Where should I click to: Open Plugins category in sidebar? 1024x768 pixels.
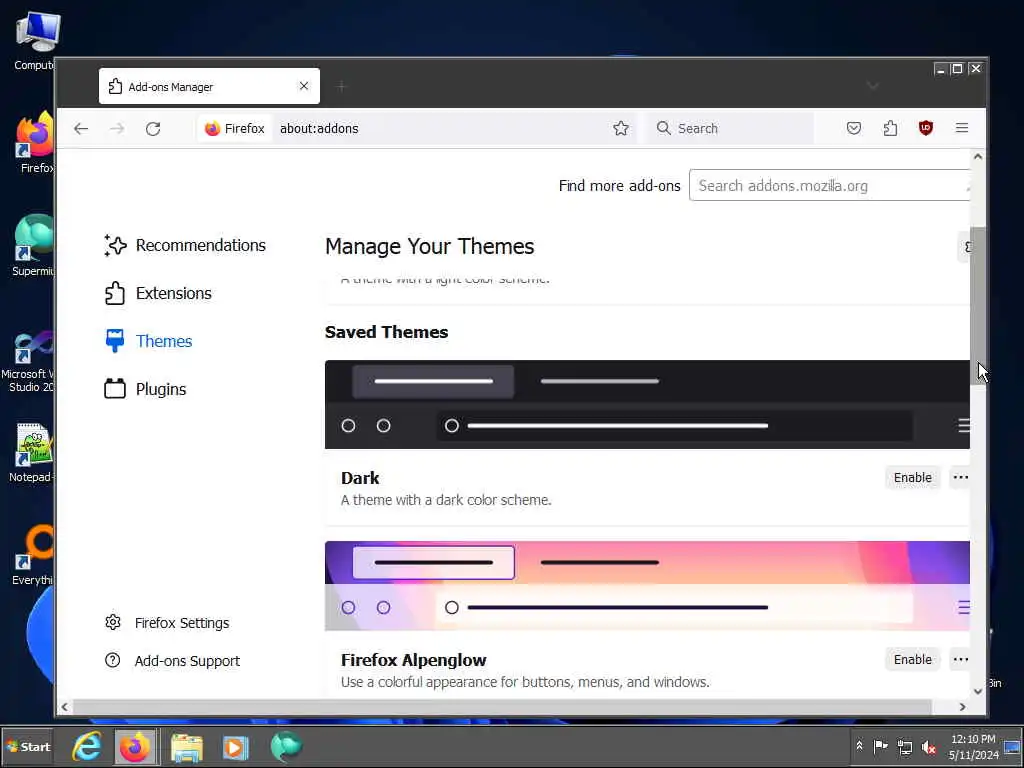pos(145,389)
